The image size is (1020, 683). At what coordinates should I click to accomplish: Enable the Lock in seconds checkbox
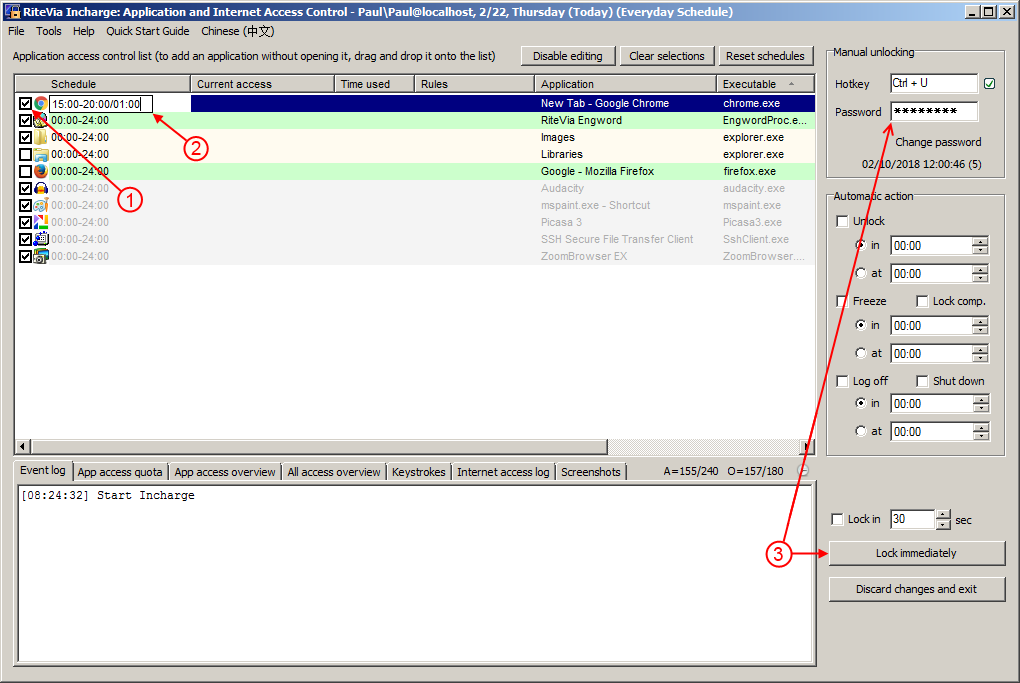(x=837, y=519)
